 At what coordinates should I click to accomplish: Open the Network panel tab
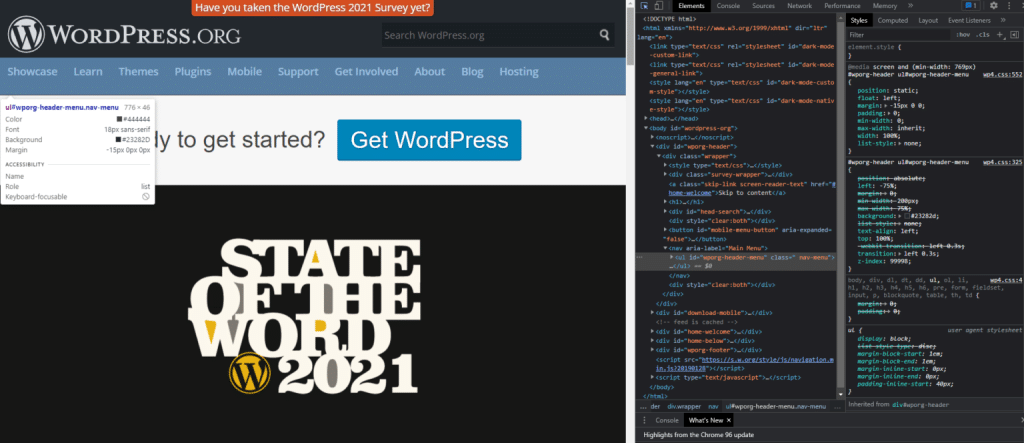coord(799,5)
